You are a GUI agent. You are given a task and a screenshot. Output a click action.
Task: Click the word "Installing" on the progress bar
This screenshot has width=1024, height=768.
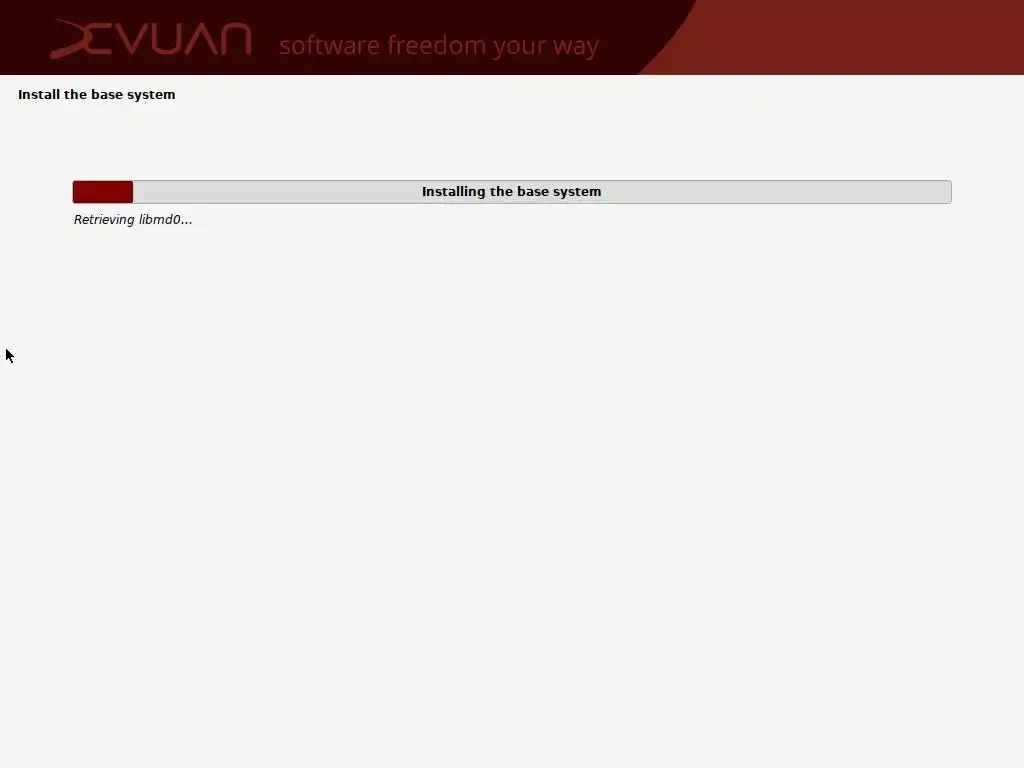click(453, 192)
